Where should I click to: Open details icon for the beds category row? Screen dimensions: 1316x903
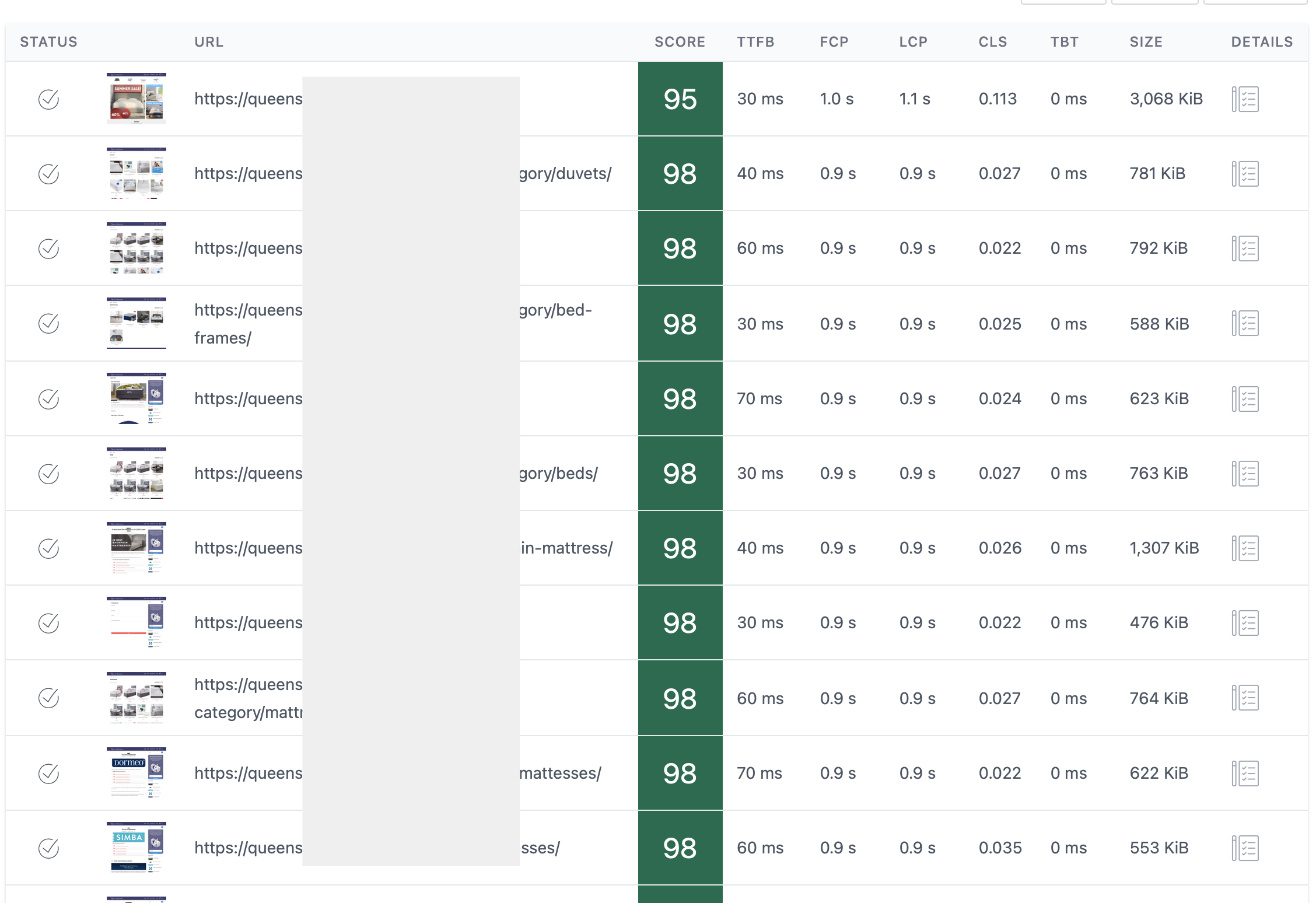point(1245,474)
